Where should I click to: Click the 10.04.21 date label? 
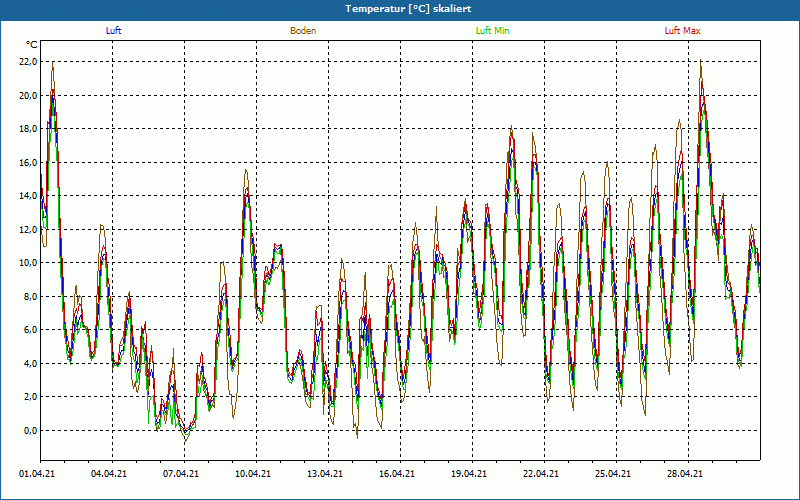tap(253, 474)
